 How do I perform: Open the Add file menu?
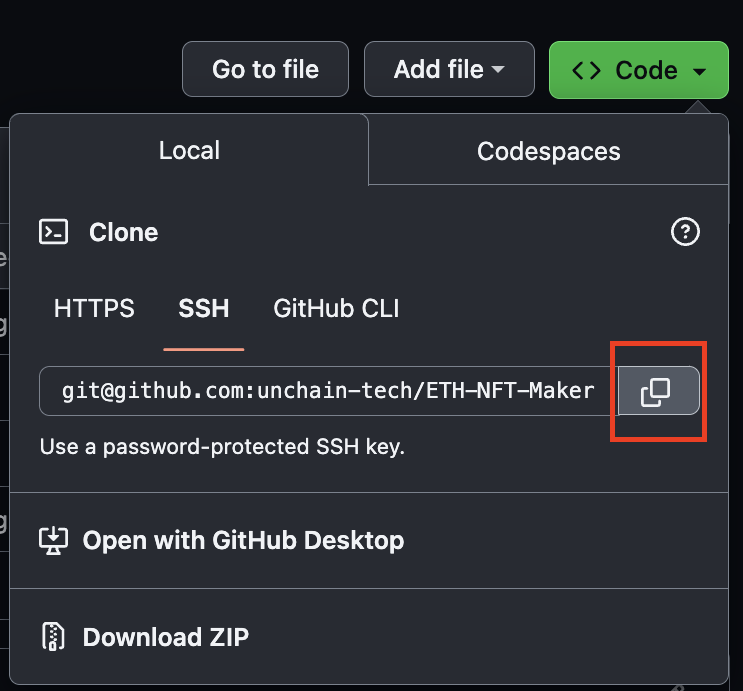click(x=449, y=69)
